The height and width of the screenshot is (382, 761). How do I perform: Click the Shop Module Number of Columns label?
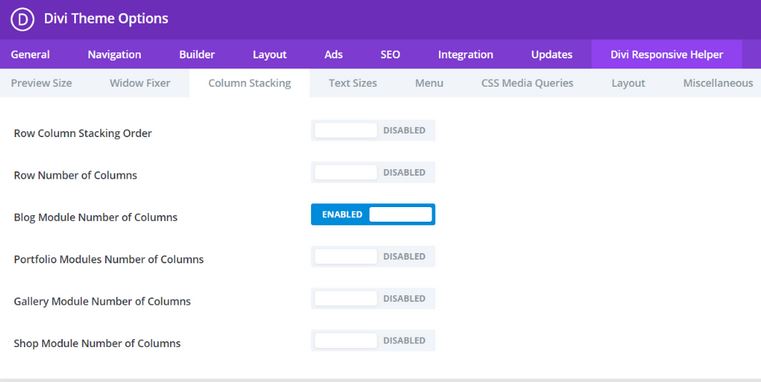tap(97, 343)
